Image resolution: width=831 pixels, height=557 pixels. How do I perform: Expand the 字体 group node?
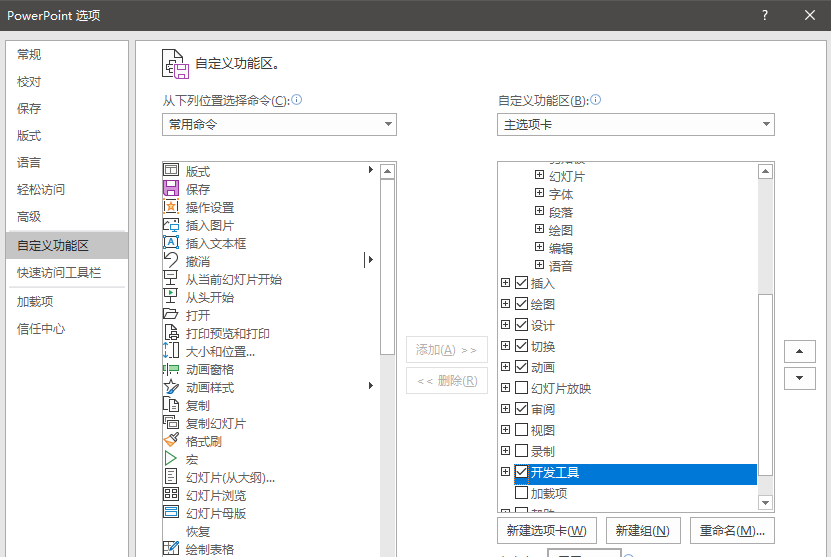pyautogui.click(x=540, y=193)
